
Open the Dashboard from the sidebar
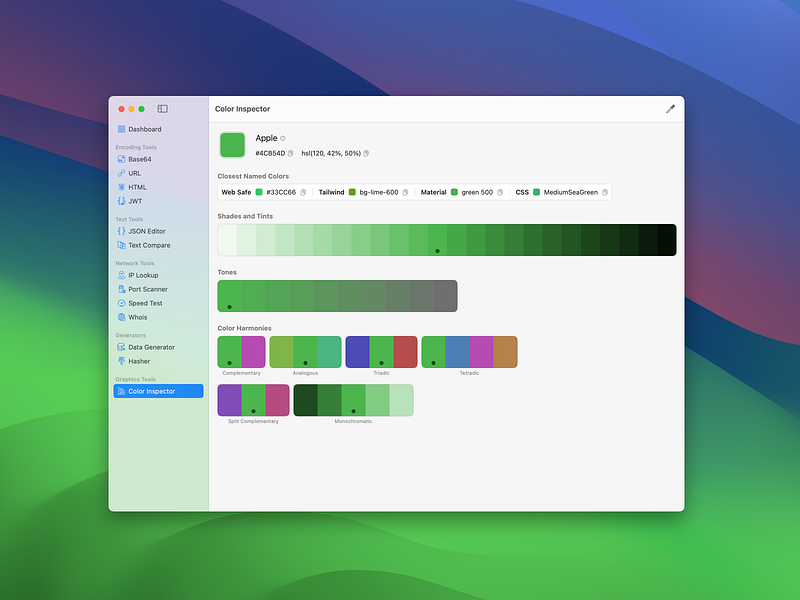pos(158,129)
